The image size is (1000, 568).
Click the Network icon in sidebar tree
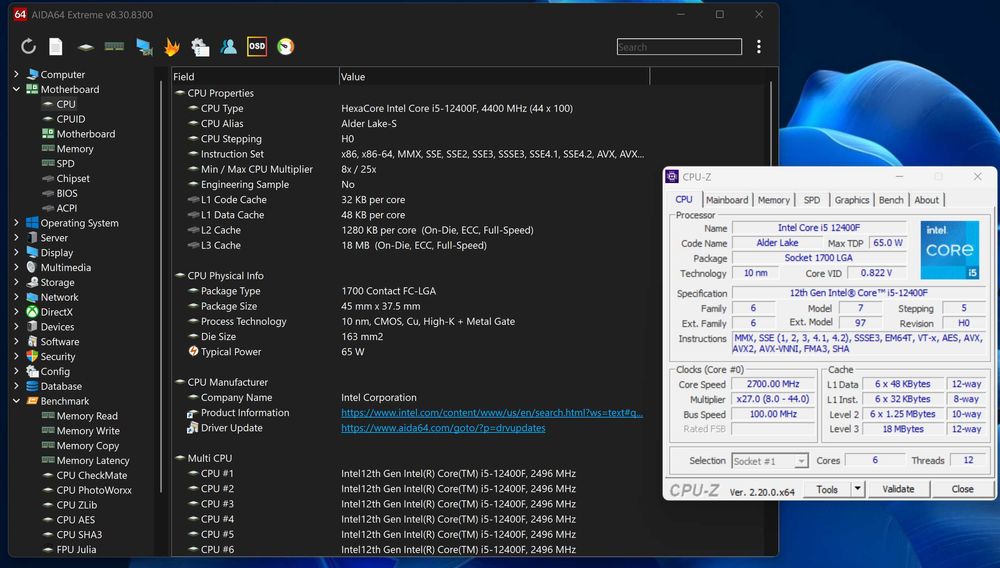[32, 297]
